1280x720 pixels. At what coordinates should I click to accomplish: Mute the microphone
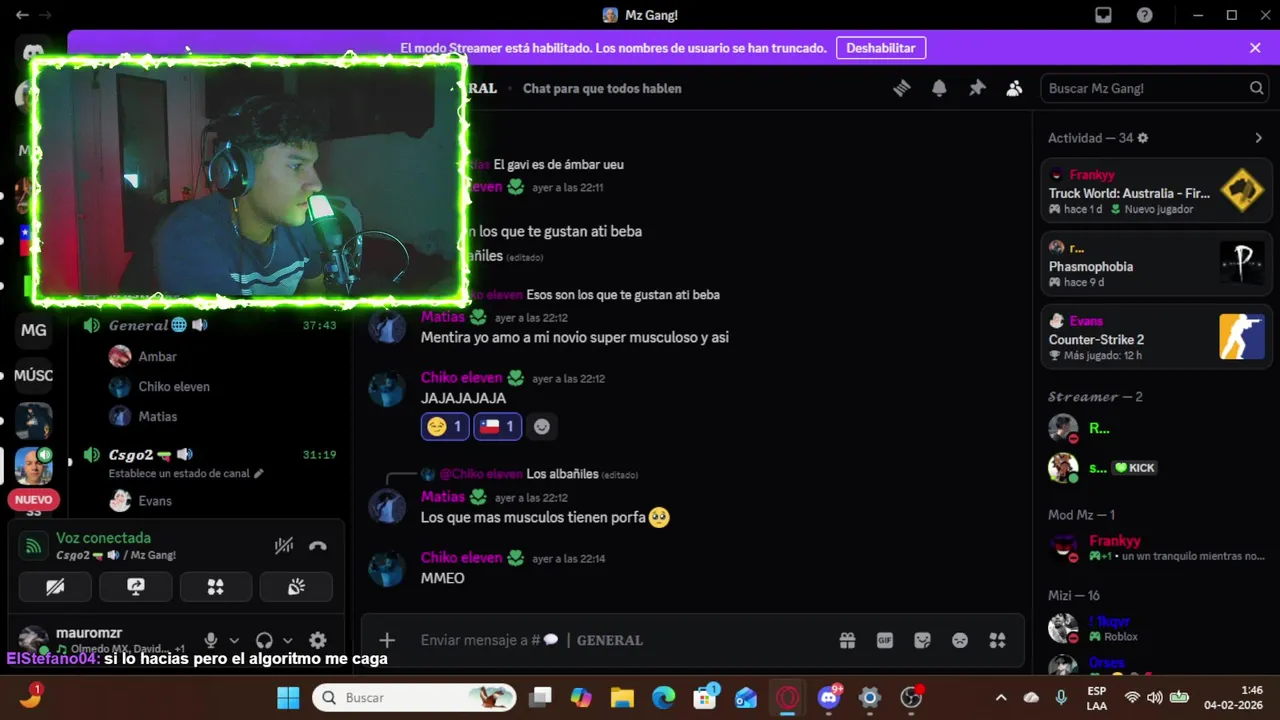211,640
